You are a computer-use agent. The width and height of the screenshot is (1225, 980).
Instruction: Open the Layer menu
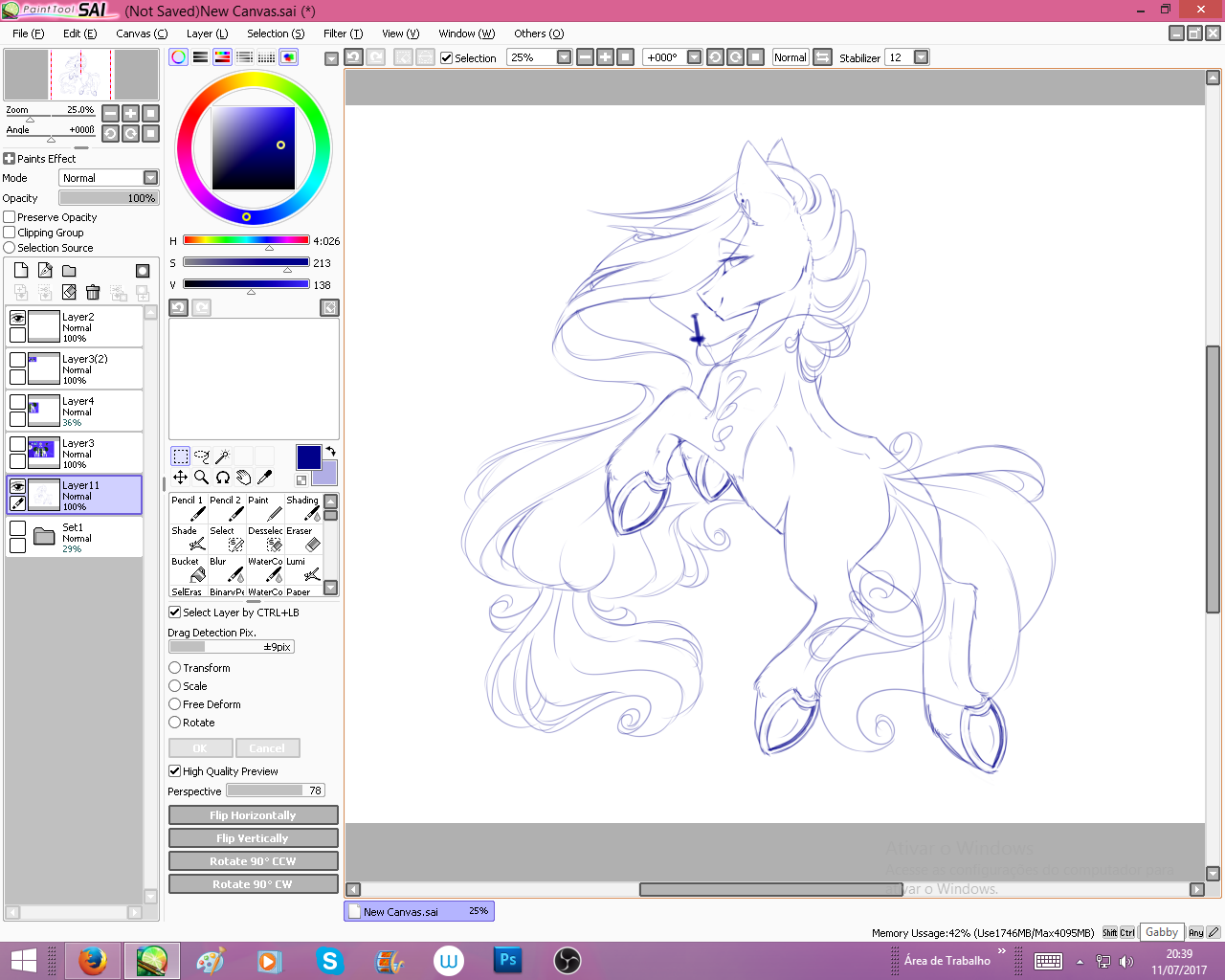tap(207, 33)
